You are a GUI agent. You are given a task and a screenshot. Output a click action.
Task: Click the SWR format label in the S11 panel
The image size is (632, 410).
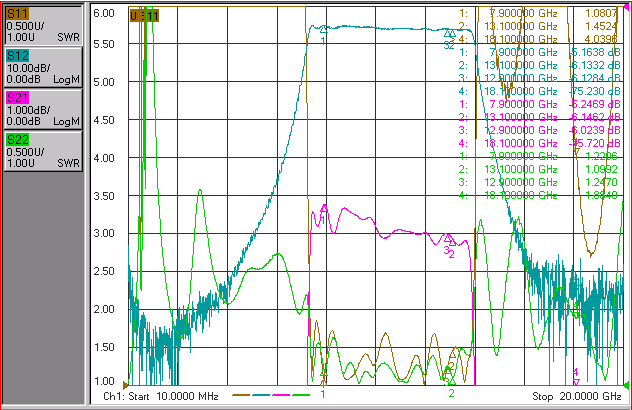[68, 37]
